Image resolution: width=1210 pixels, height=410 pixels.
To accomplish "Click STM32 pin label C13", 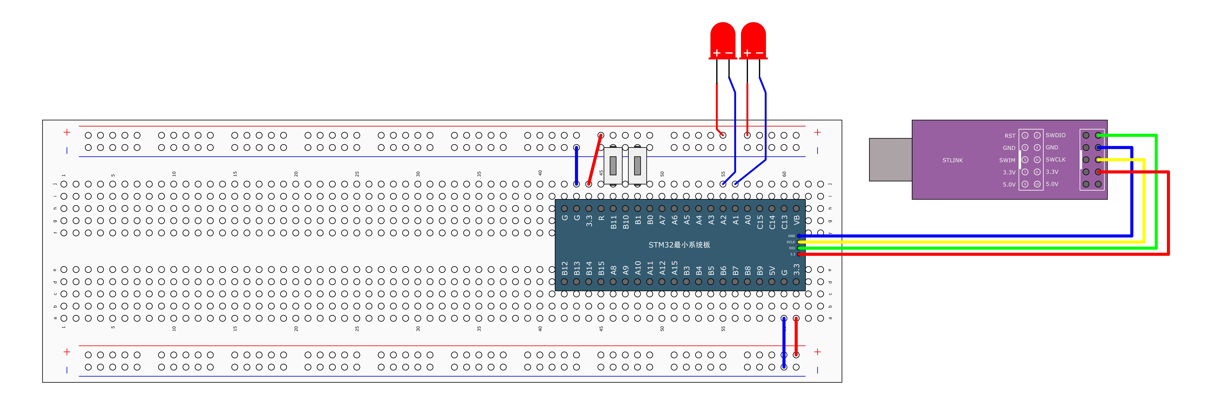I will (x=784, y=222).
